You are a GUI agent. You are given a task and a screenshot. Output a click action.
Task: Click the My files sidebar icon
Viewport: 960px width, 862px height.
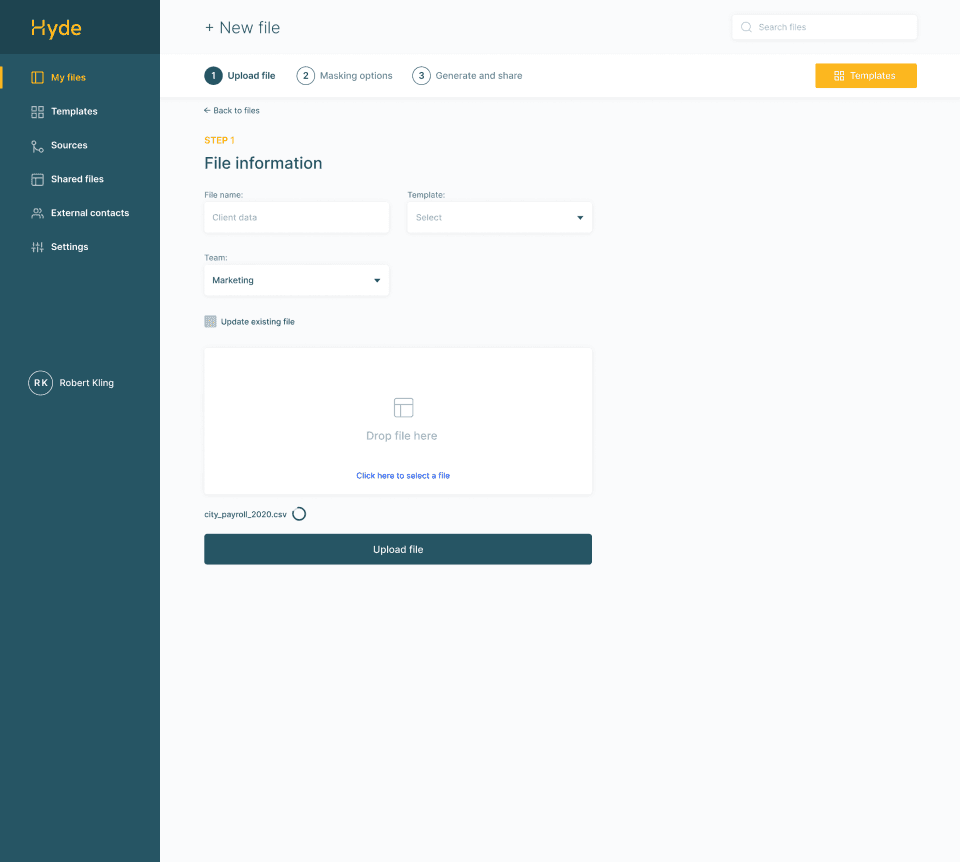pyautogui.click(x=37, y=77)
